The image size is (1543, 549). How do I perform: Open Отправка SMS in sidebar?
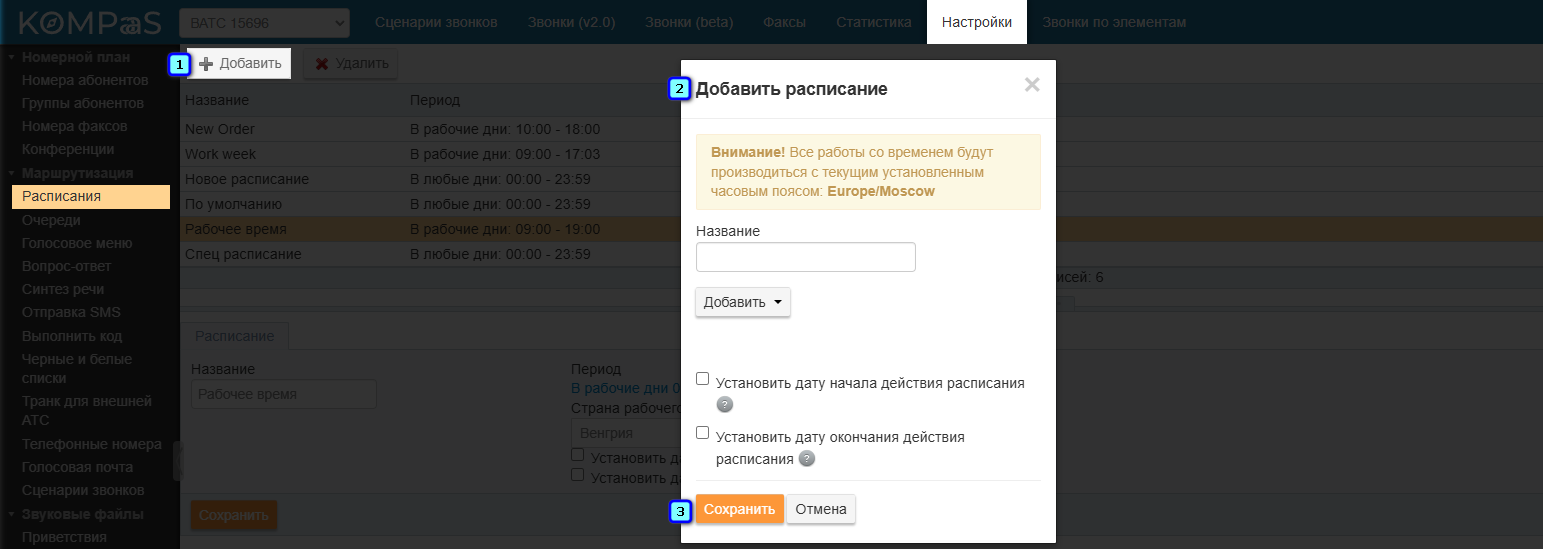[x=71, y=312]
